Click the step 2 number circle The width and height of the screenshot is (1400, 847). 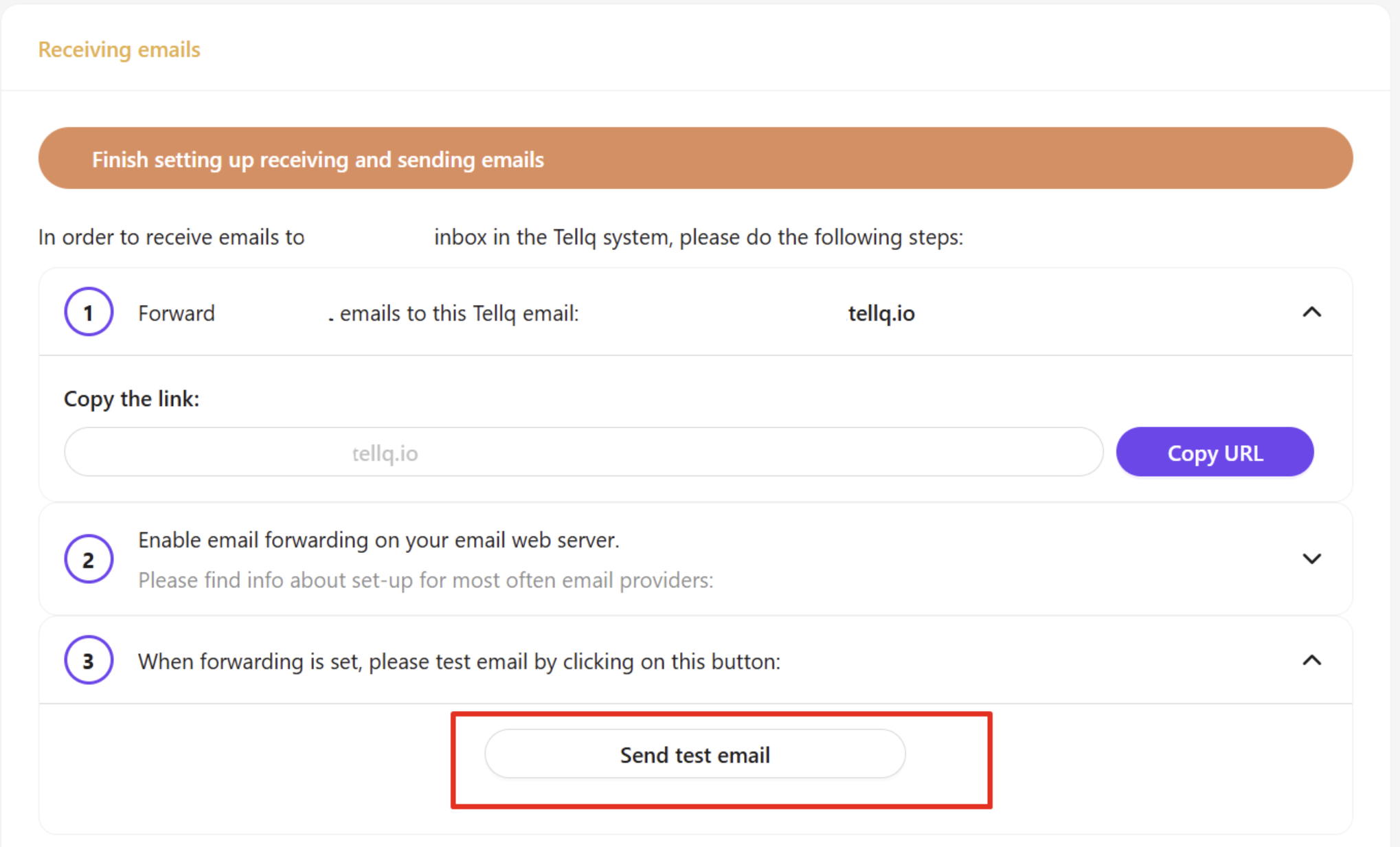click(89, 560)
